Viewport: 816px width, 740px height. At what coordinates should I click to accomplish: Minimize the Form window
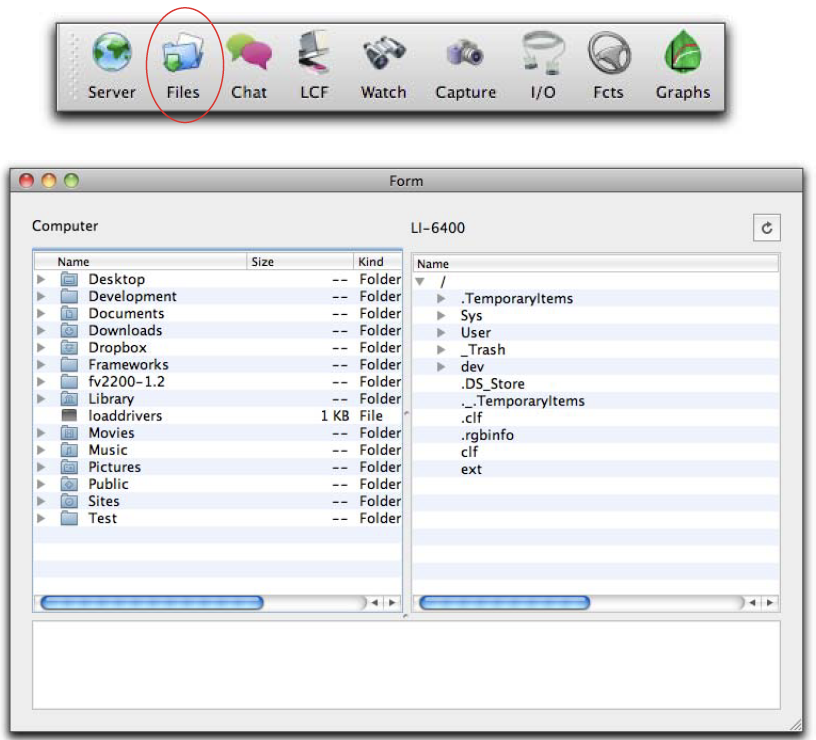(x=48, y=181)
